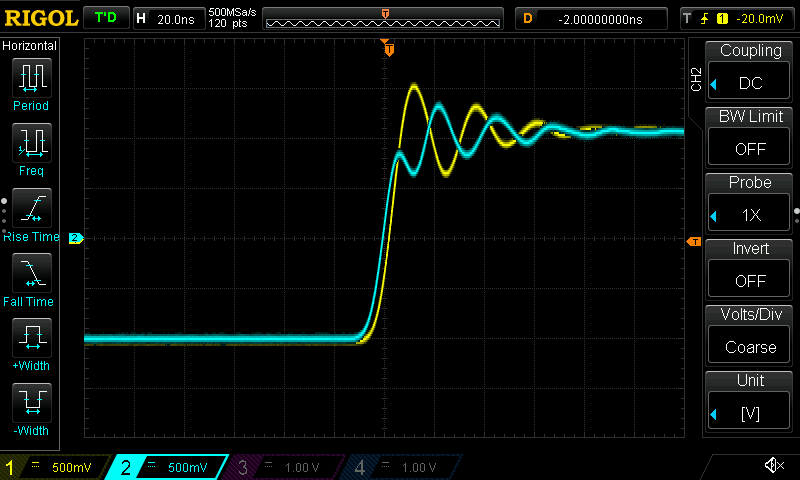This screenshot has width=800, height=480.
Task: Select the Fall Time measurement icon
Action: (x=32, y=273)
